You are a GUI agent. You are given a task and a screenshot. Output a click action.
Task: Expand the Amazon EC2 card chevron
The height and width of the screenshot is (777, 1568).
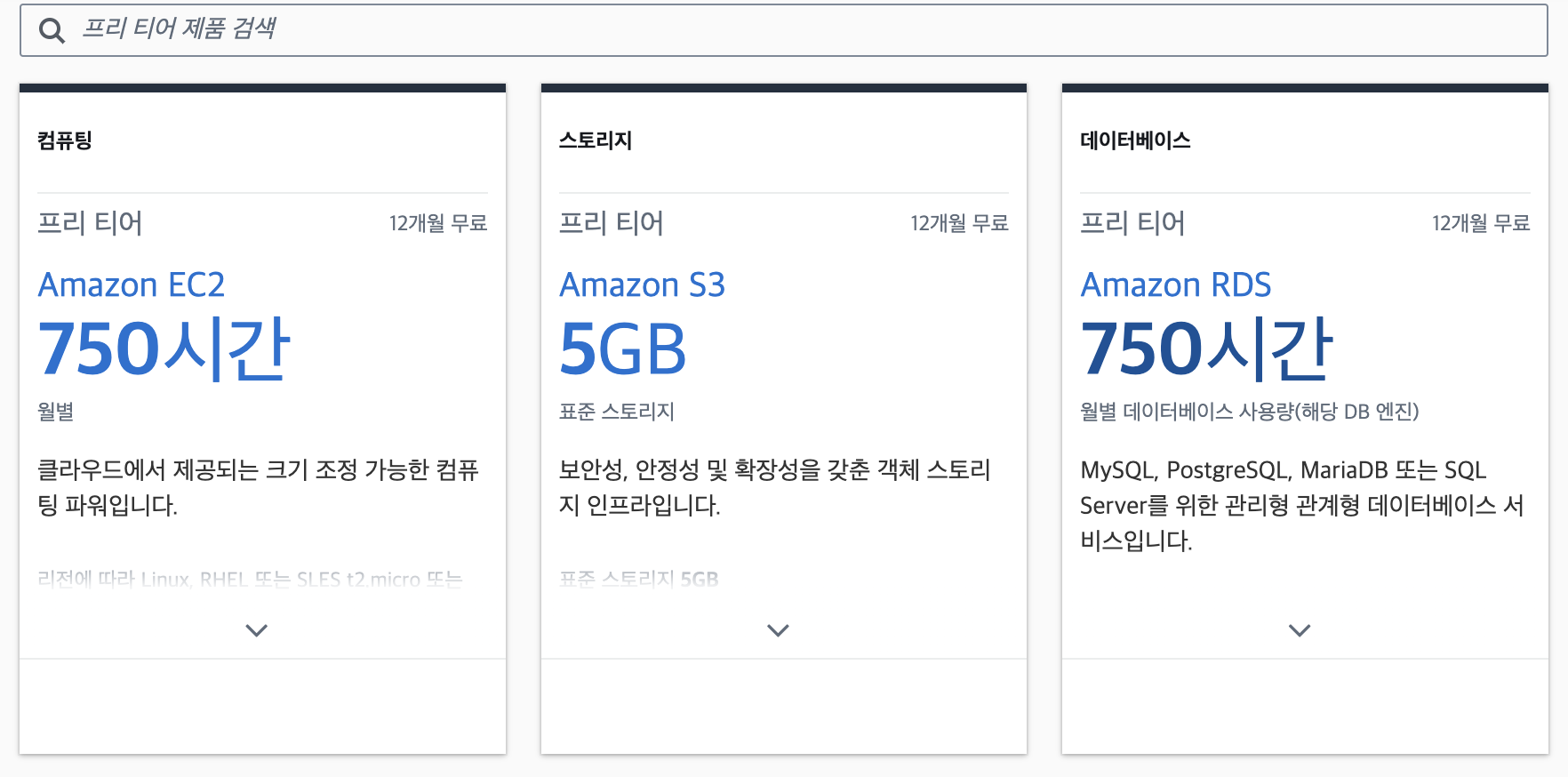click(256, 630)
